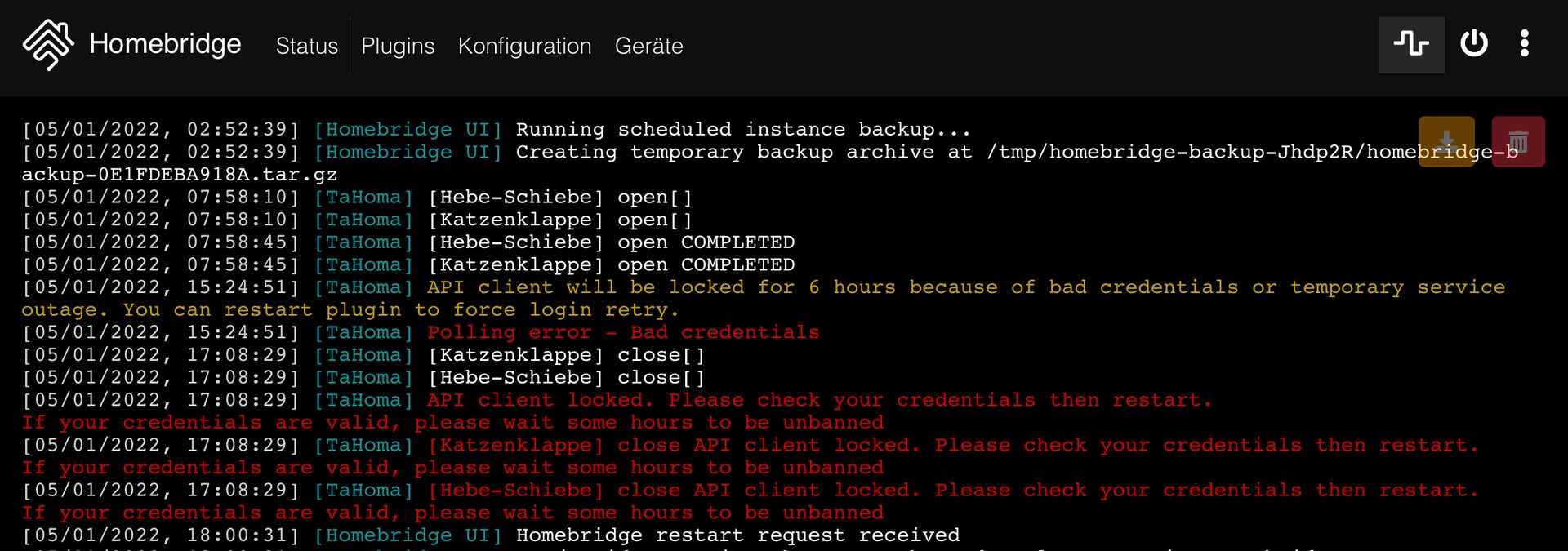Go to the Status page
The image size is (1568, 551).
point(306,46)
